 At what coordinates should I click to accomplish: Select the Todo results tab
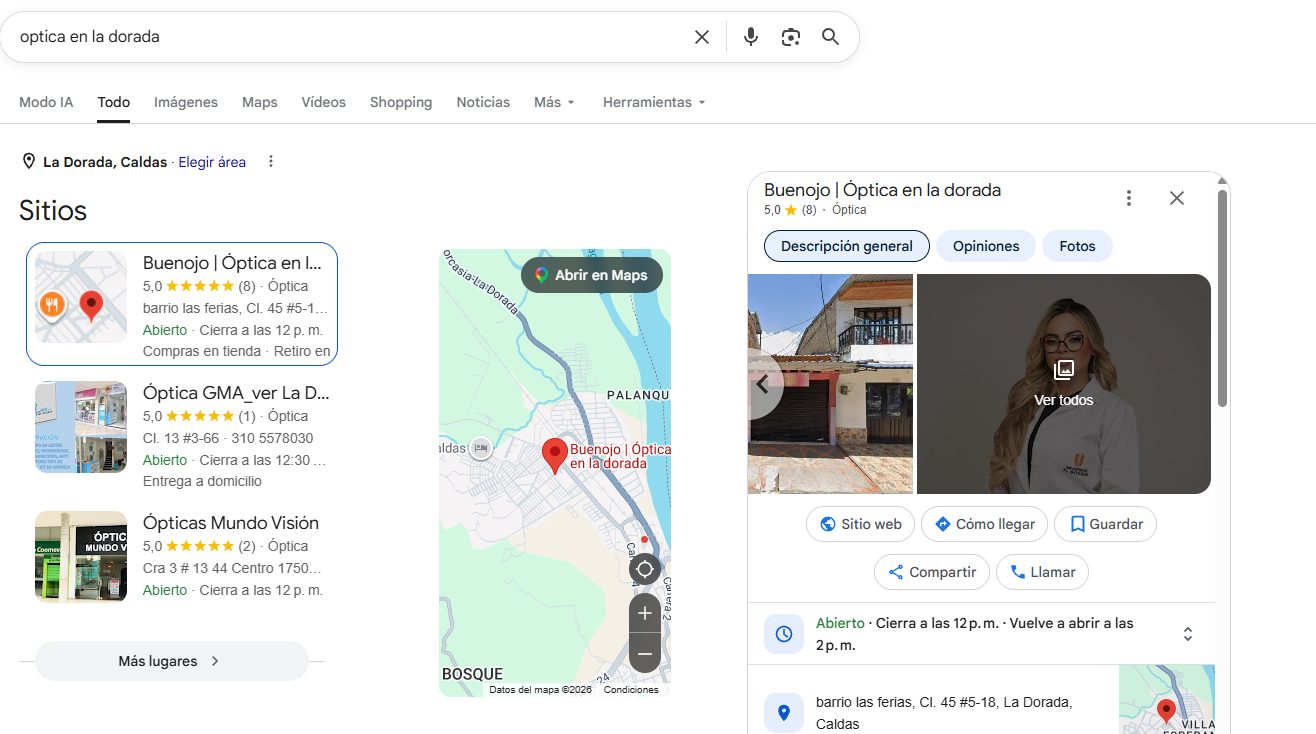tap(114, 102)
